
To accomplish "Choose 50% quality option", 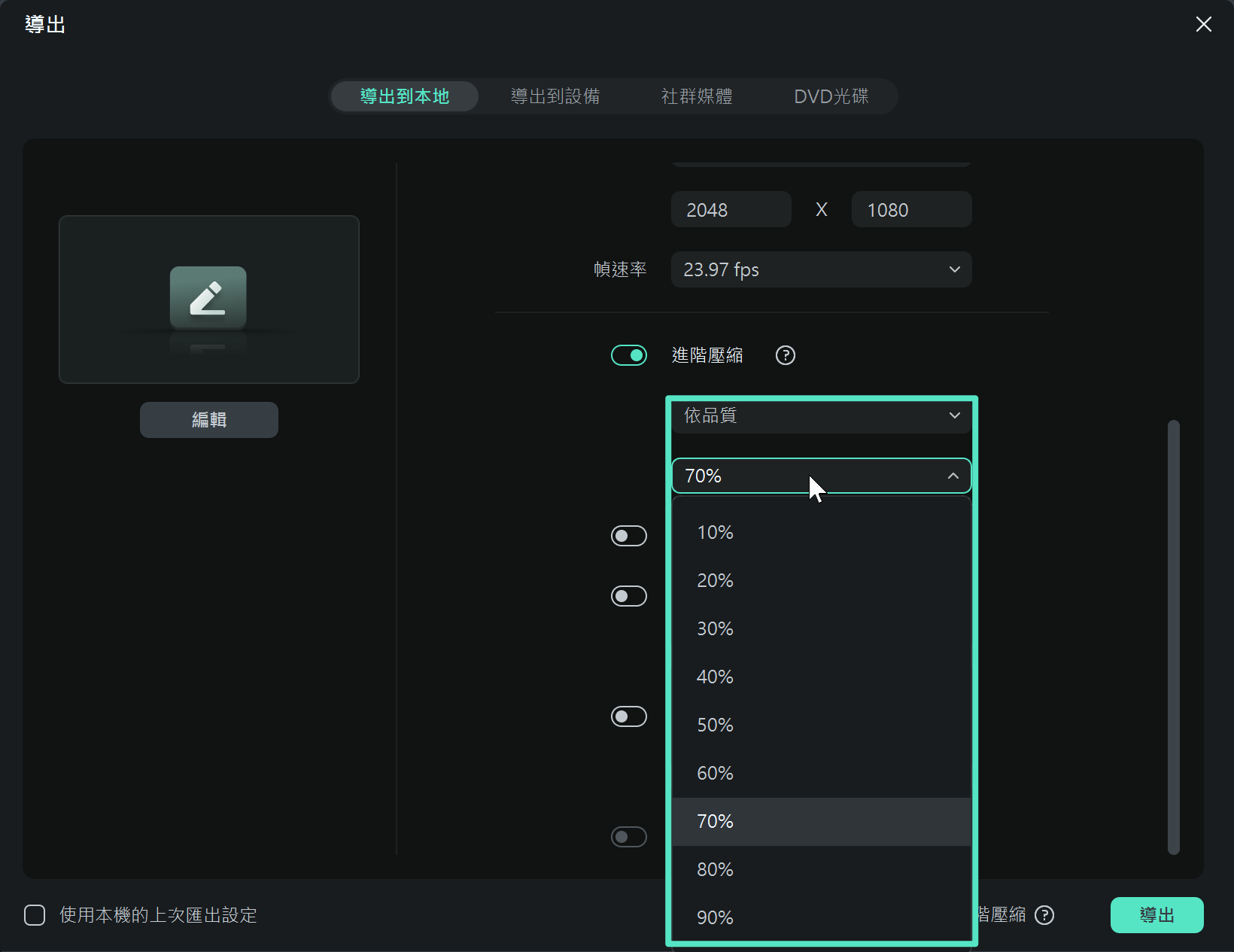I will pos(822,725).
